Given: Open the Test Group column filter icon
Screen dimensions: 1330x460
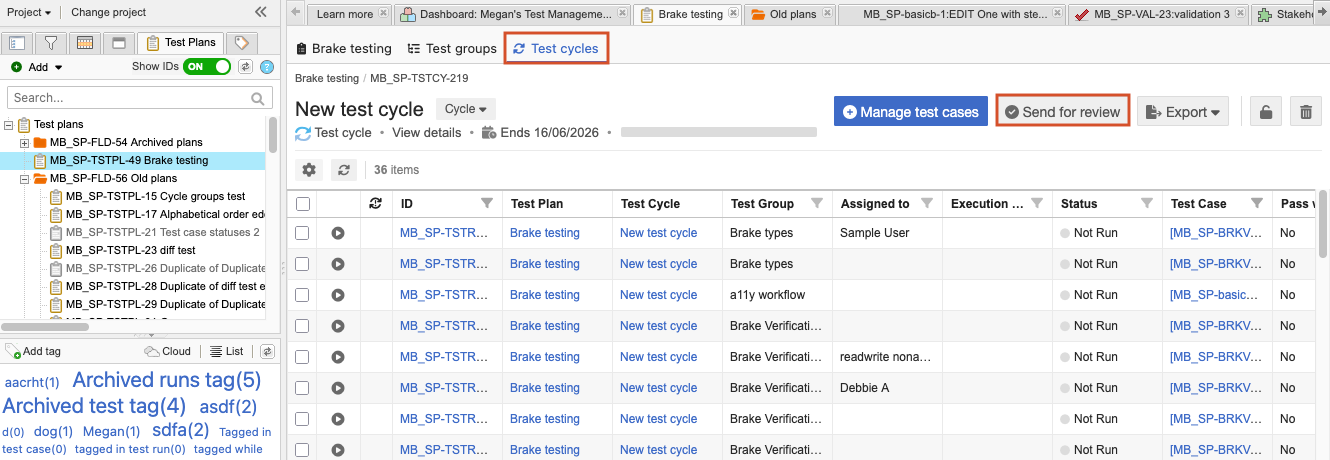Looking at the screenshot, I should click(x=817, y=203).
